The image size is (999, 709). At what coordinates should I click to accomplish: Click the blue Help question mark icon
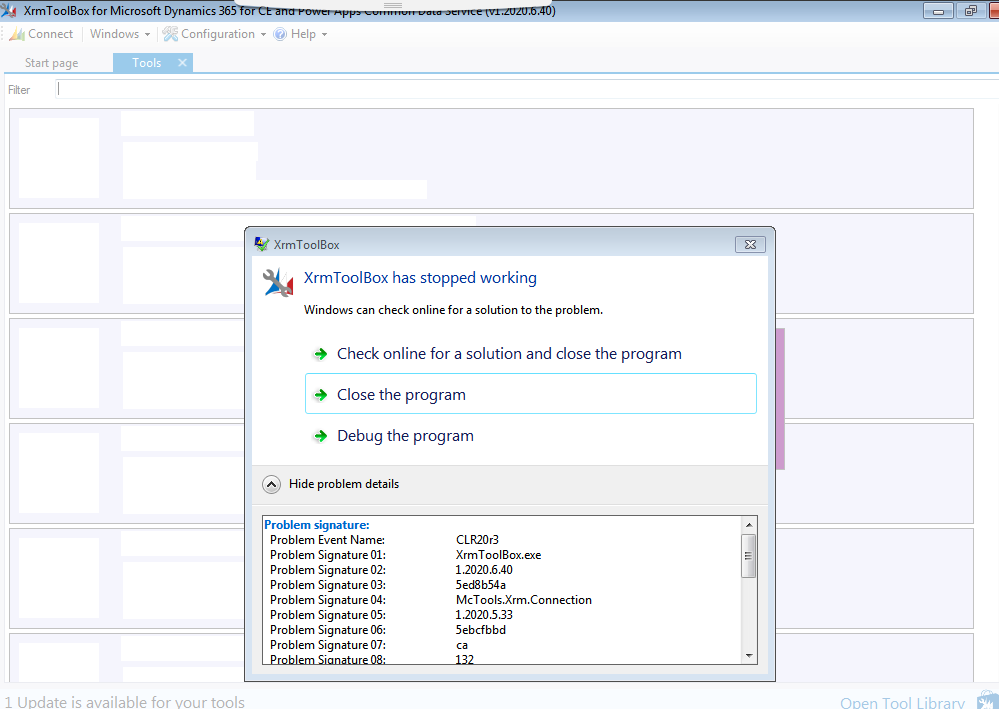(280, 34)
